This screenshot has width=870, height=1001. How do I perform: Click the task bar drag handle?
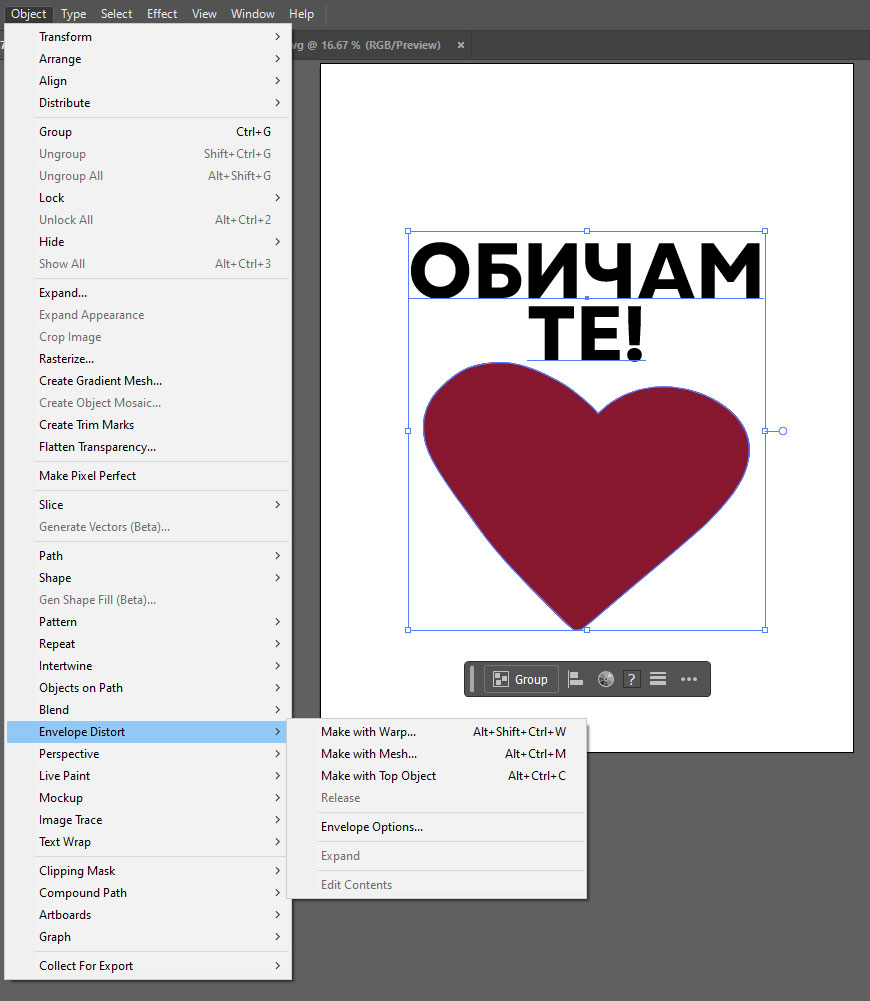471,678
